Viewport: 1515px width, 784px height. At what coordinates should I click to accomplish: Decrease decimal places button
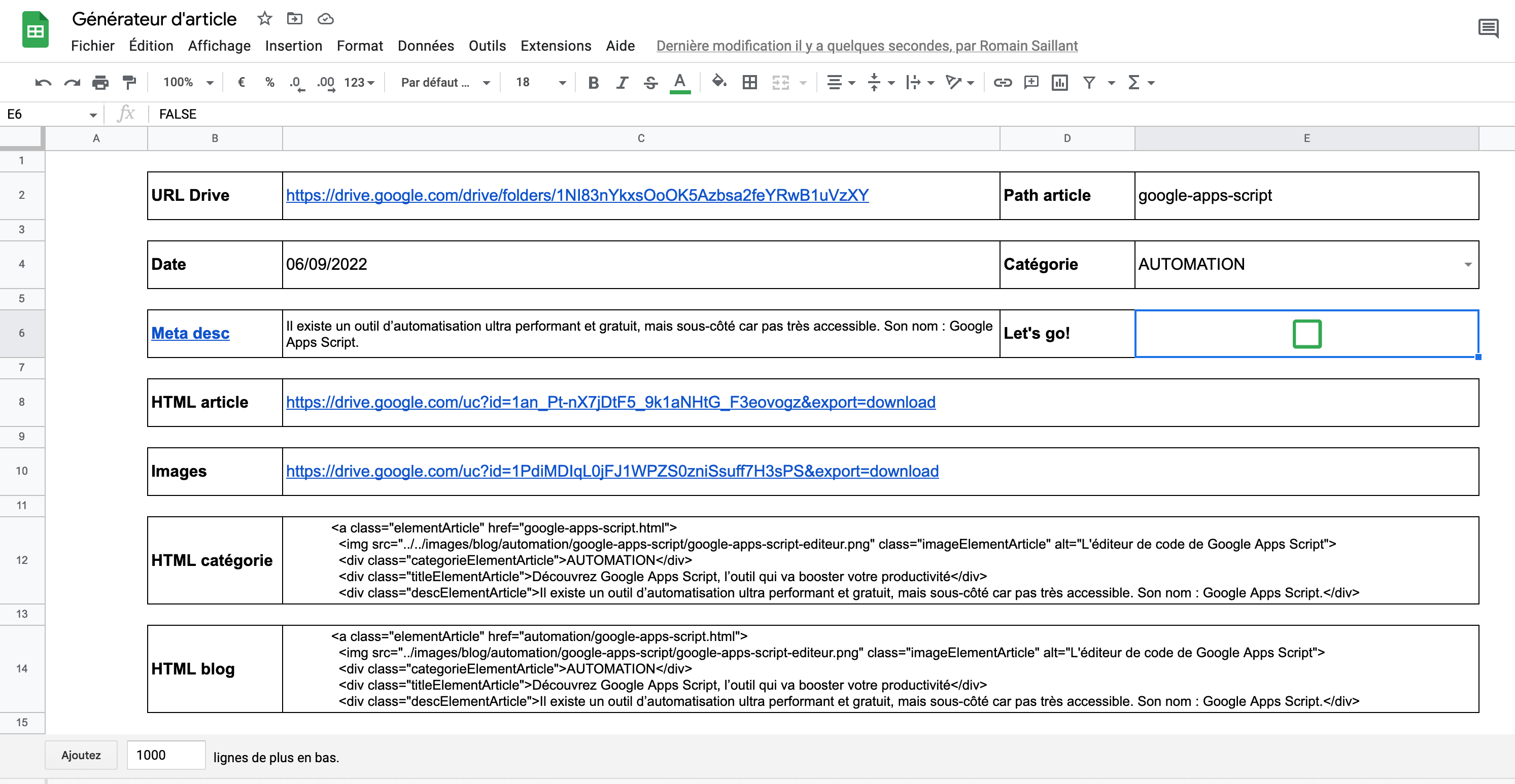click(x=297, y=83)
